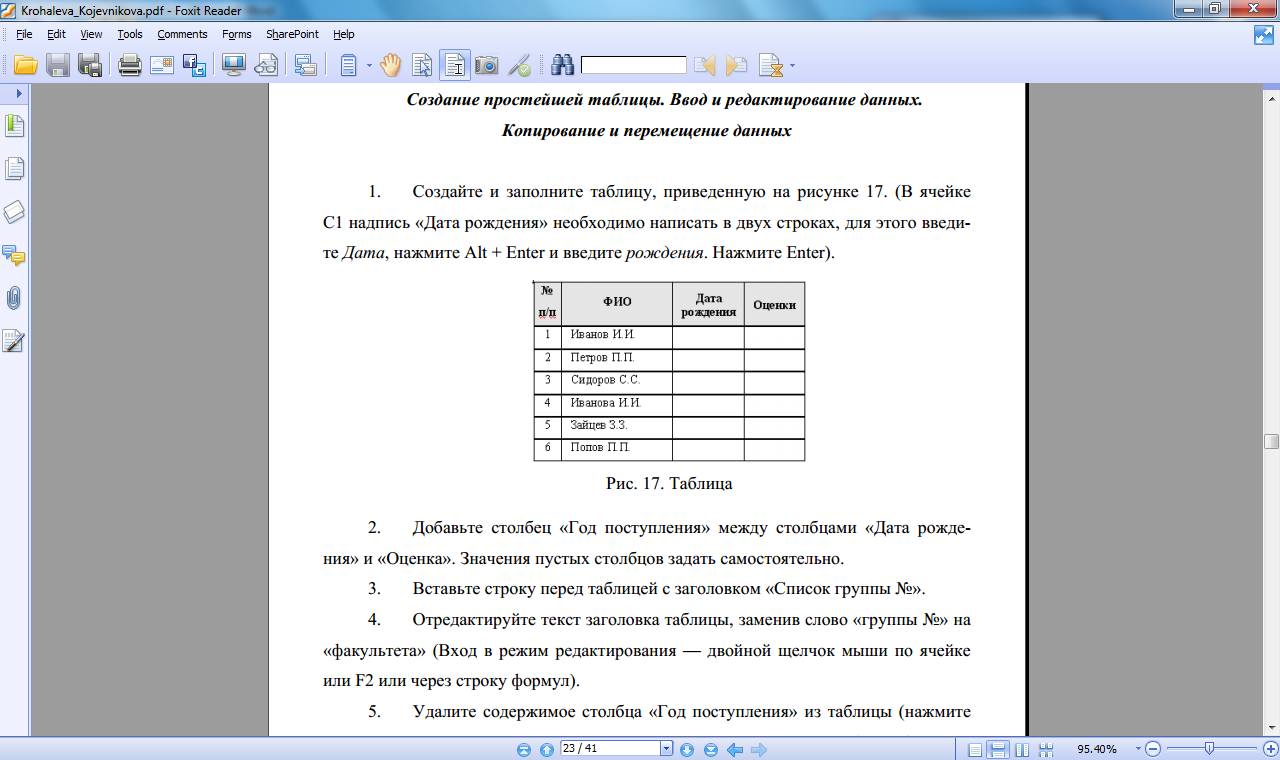
Task: Click the caption Рис. 17. Таблица
Action: (669, 484)
